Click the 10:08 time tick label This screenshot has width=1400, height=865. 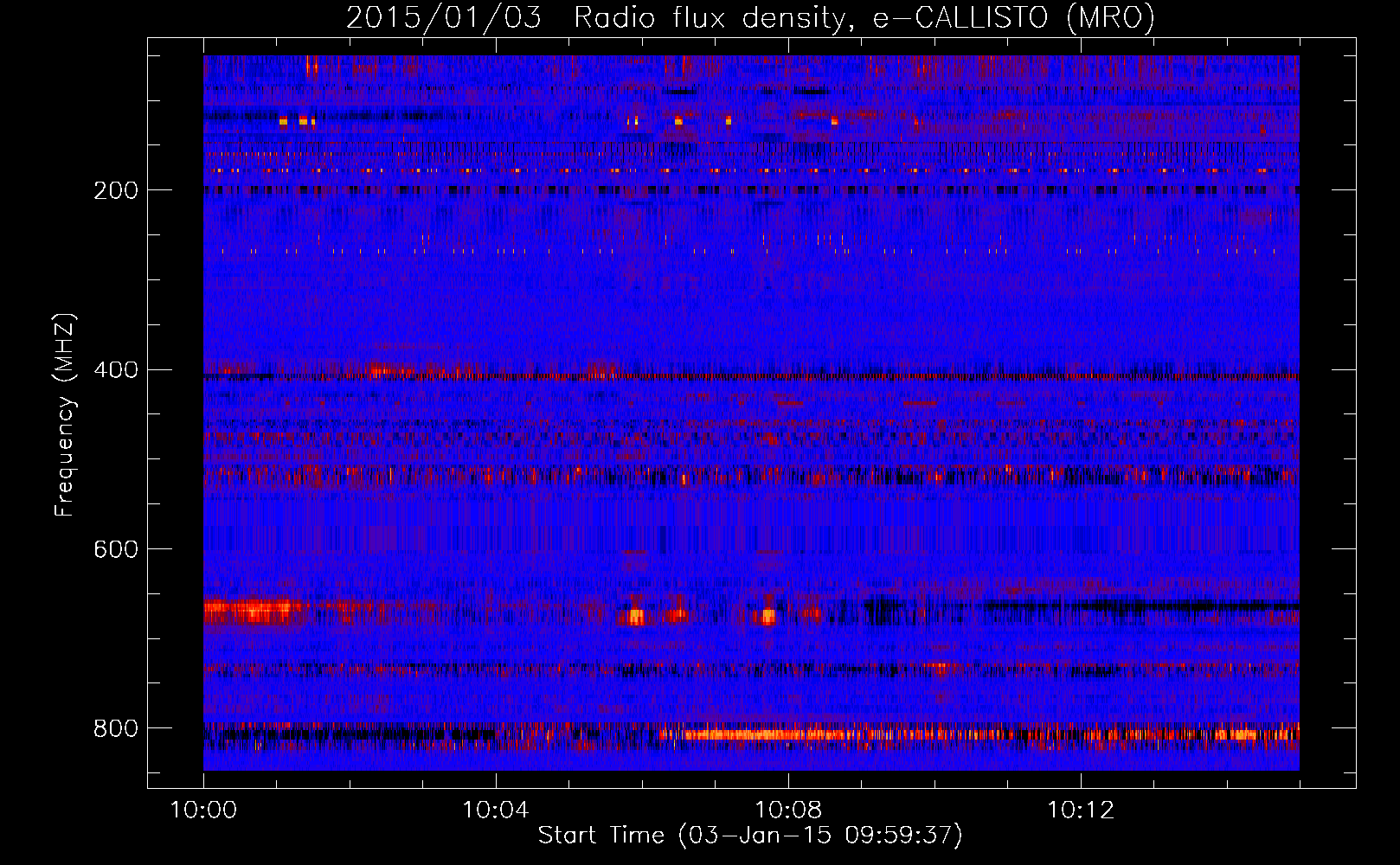(x=787, y=811)
